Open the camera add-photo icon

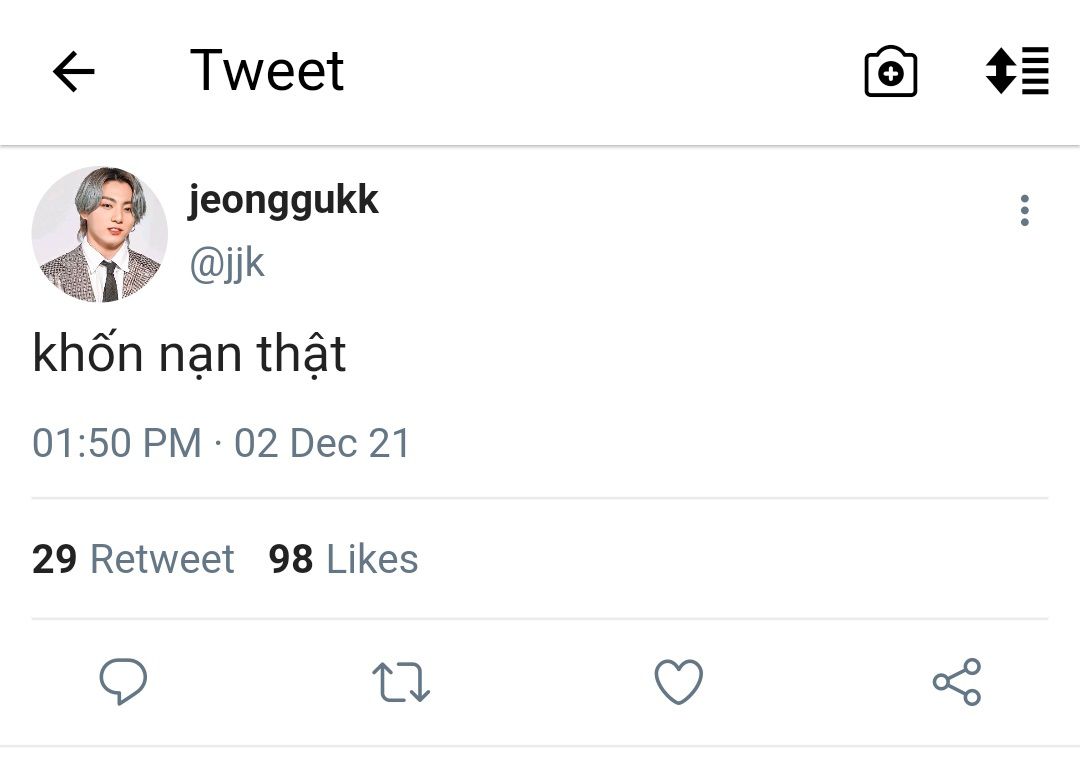pyautogui.click(x=890, y=72)
